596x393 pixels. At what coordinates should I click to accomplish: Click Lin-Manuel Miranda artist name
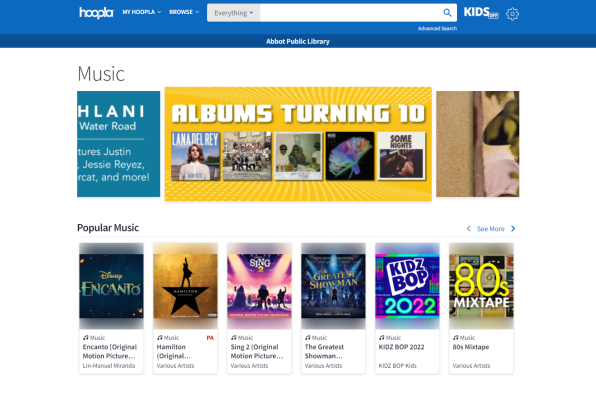point(109,366)
